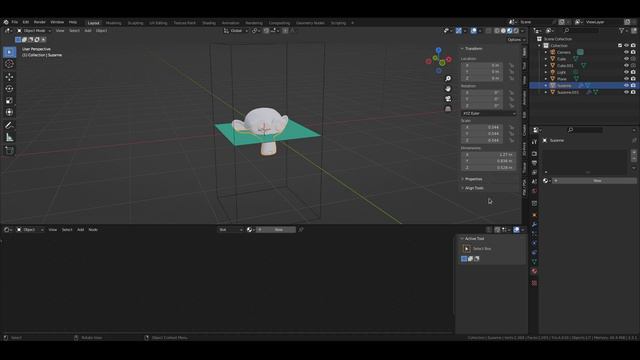Switch to the Modeling workspace tab

(x=113, y=23)
